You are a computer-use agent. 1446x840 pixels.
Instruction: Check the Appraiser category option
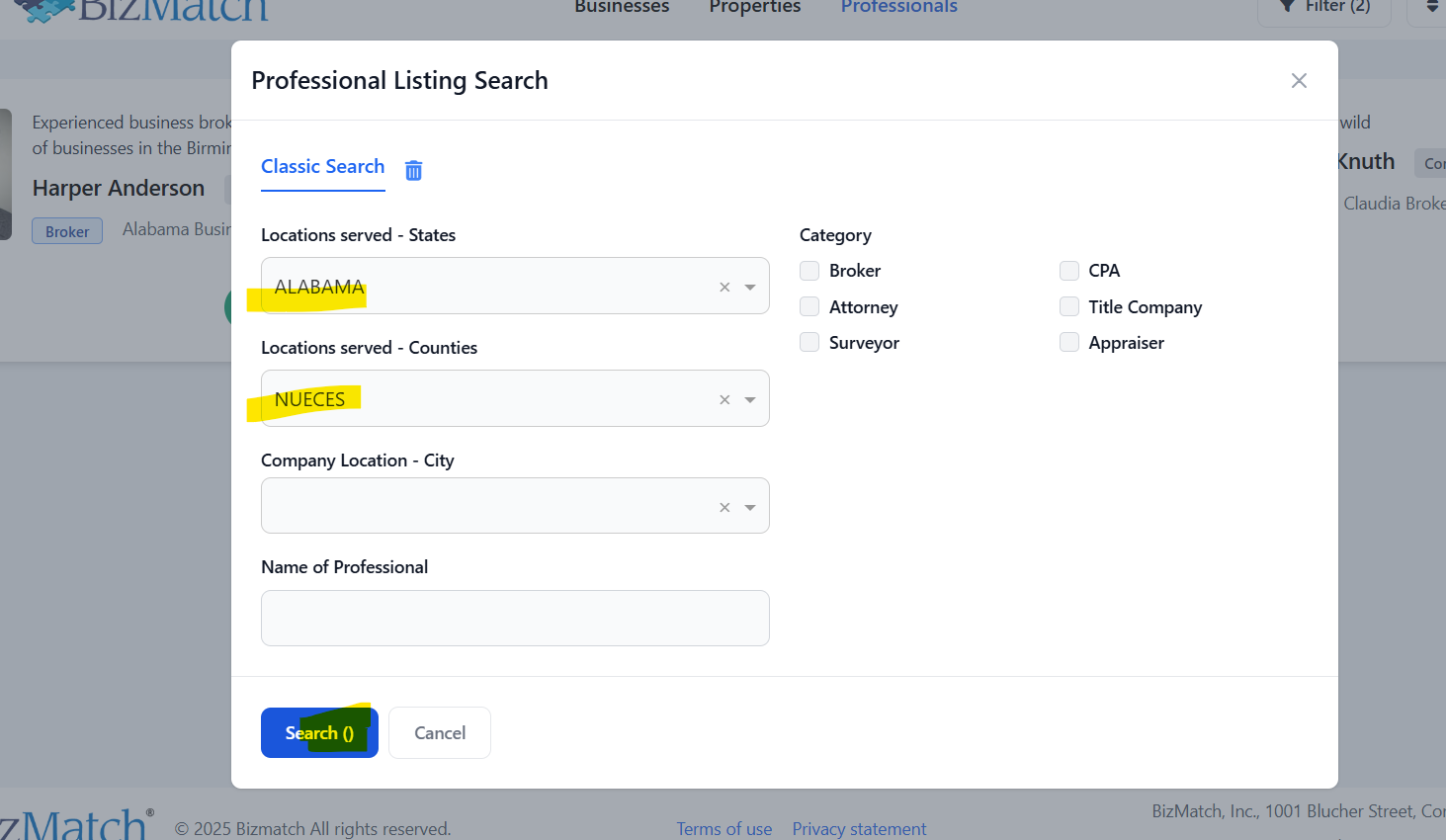[1068, 342]
